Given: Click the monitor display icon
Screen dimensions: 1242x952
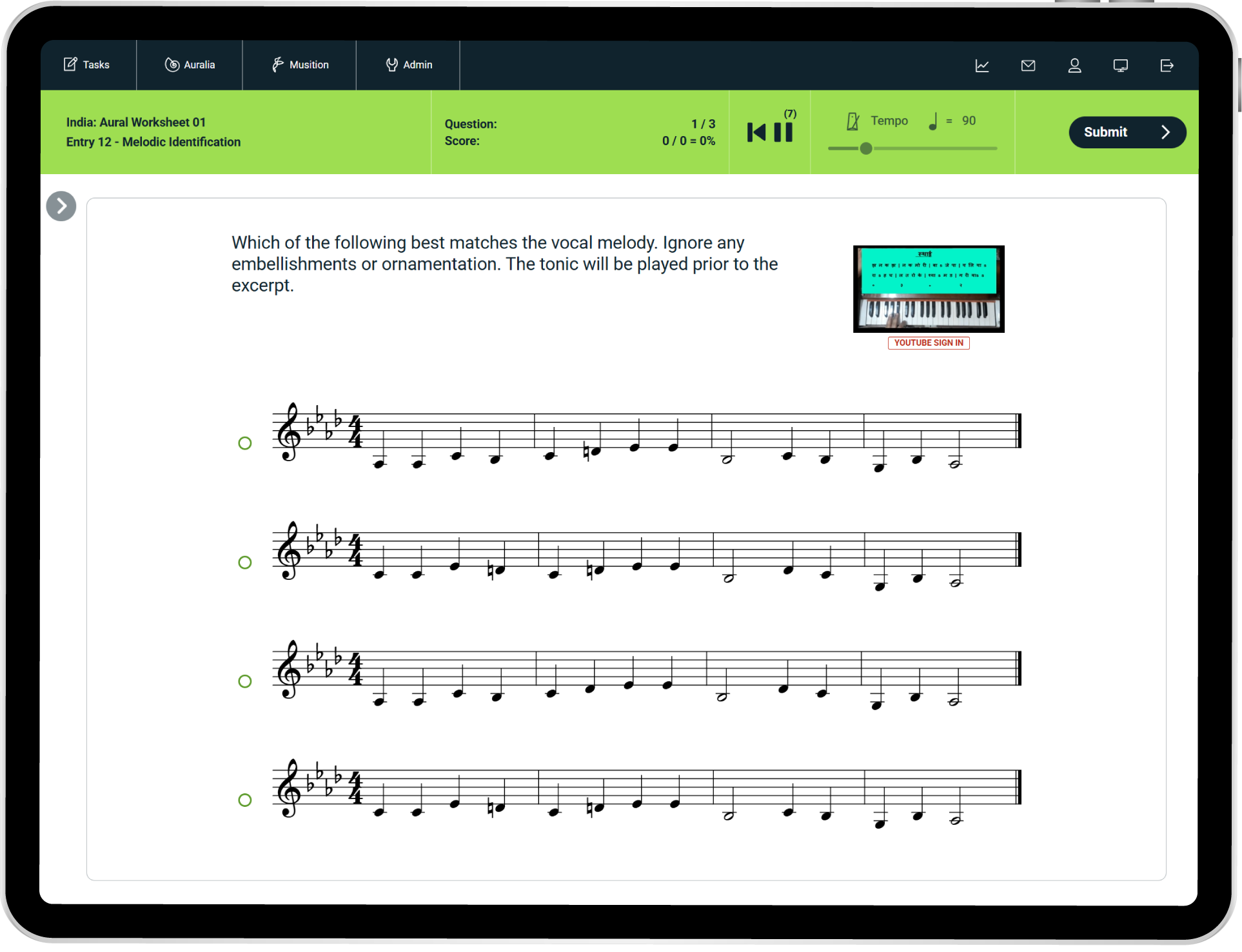Looking at the screenshot, I should (1120, 66).
